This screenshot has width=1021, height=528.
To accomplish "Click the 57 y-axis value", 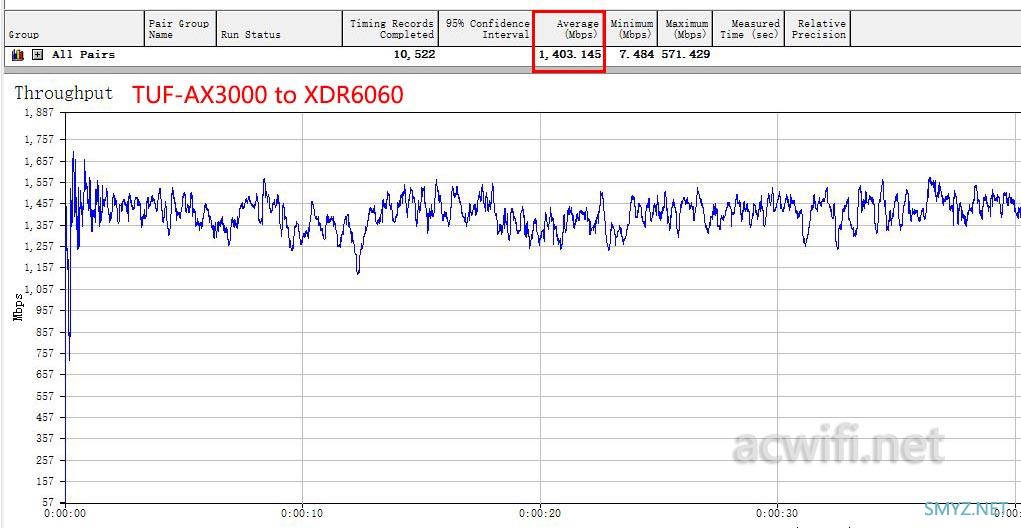I will [x=49, y=503].
